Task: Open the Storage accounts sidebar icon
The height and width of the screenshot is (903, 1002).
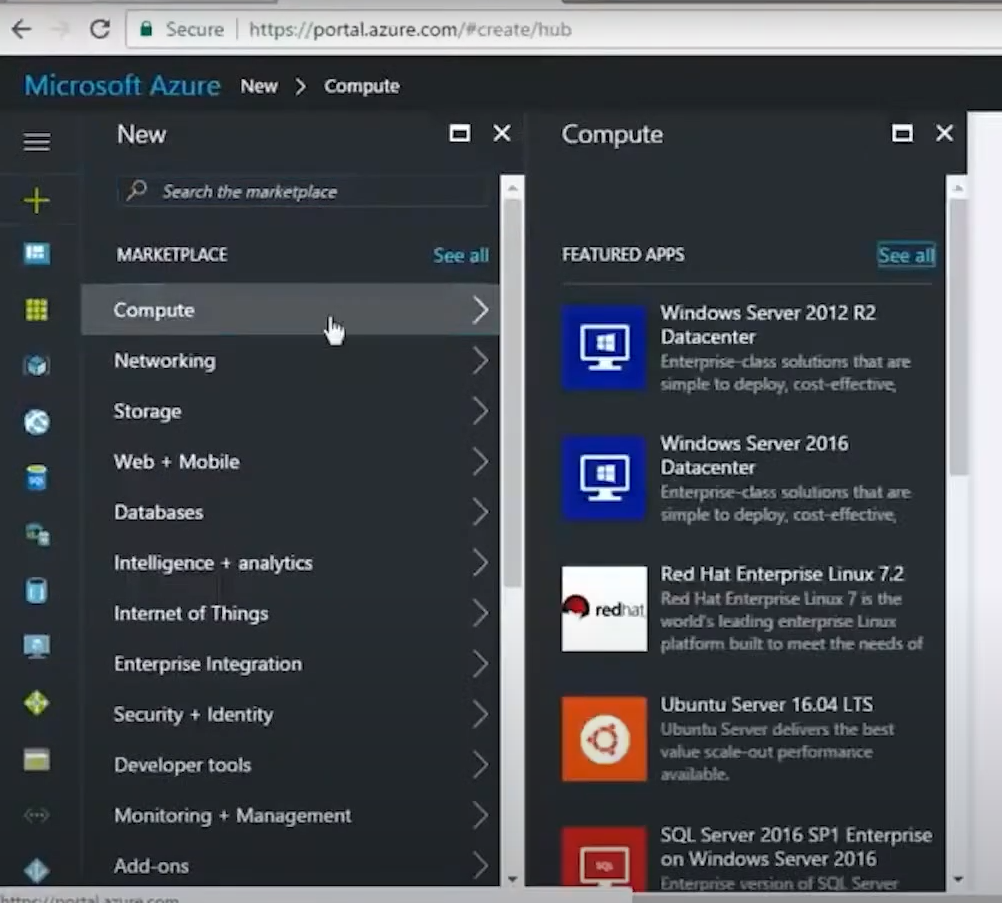Action: click(x=36, y=760)
